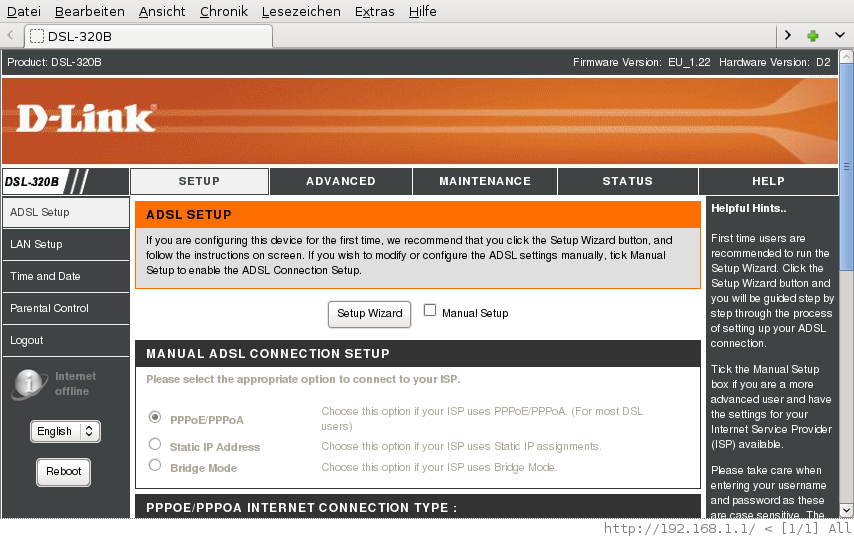
Task: Click the PPPOE/PPPOA INTERNET CONNECTION TYPE header
Action: (418, 507)
